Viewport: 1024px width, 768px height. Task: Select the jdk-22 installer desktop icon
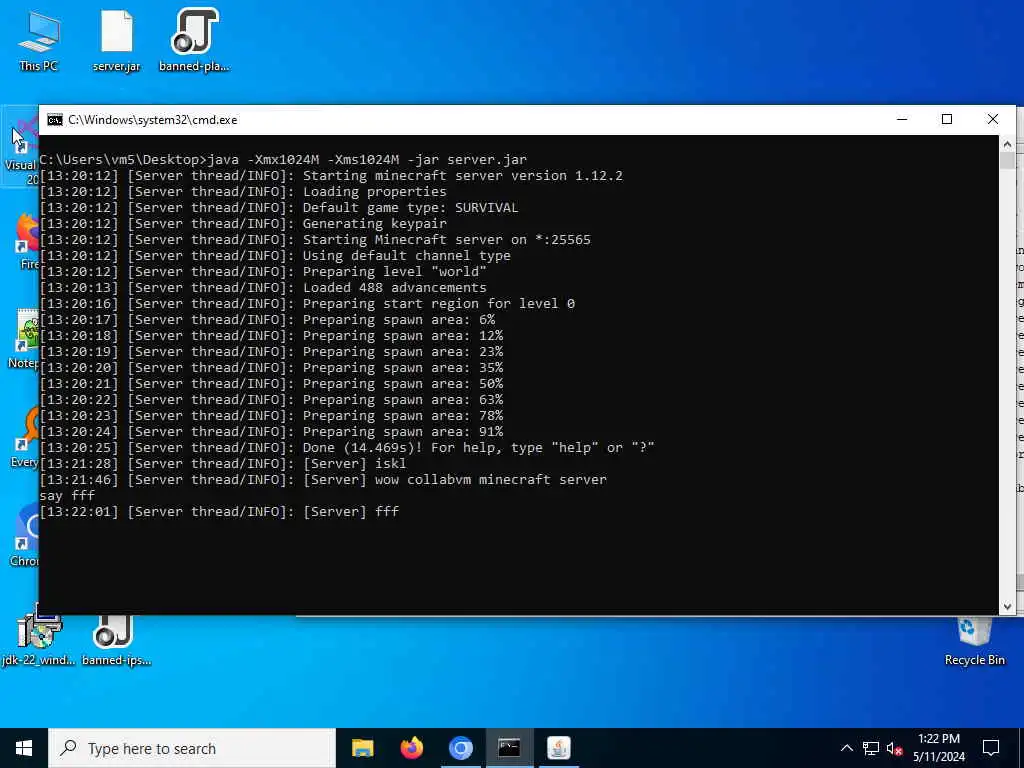(39, 639)
